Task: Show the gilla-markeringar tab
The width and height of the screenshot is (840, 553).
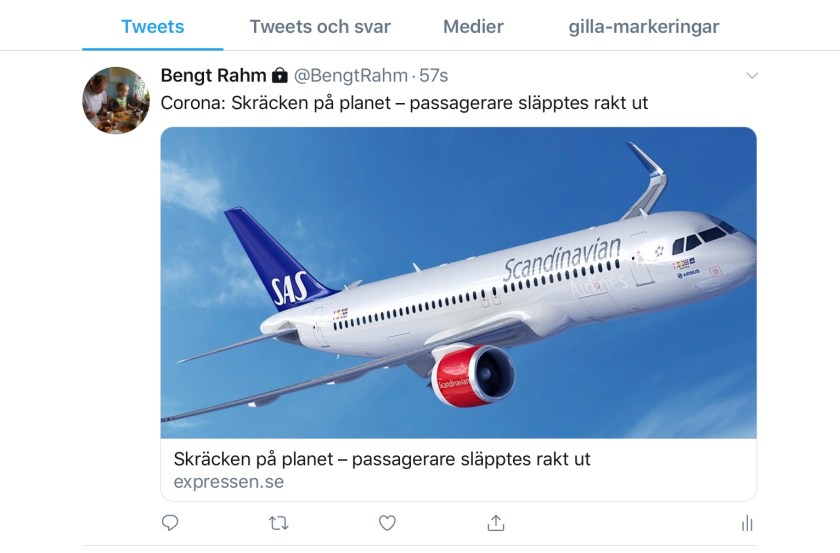Action: pyautogui.click(x=644, y=27)
